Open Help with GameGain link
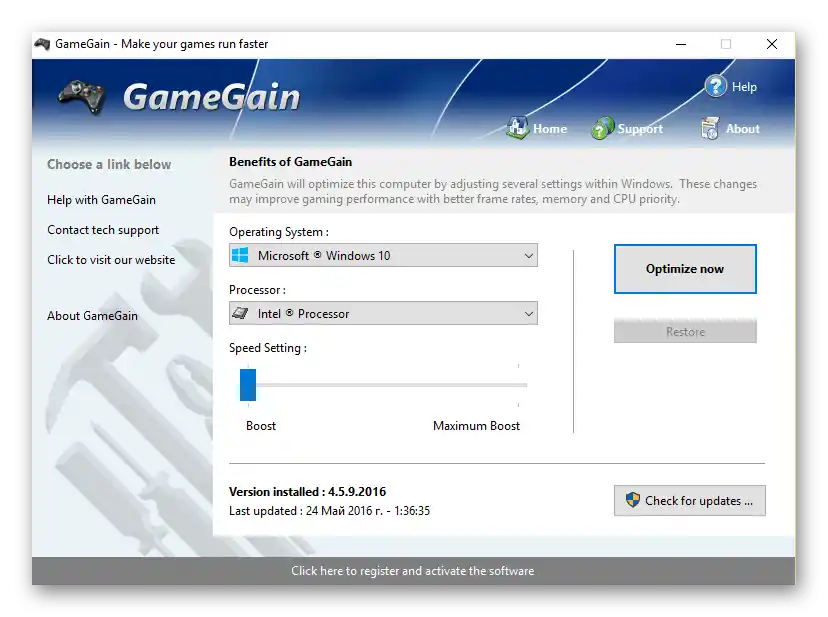 point(101,200)
